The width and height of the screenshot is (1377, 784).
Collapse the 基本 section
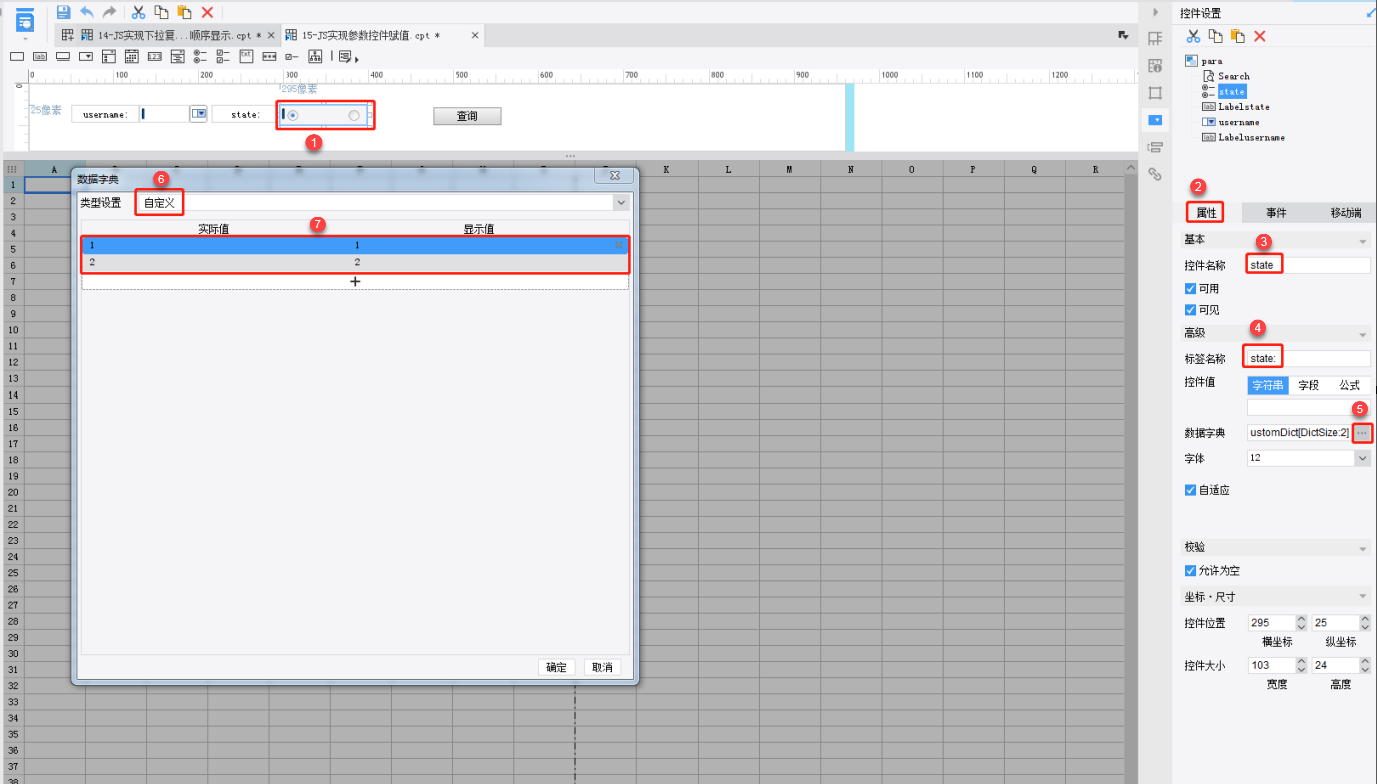(1362, 241)
